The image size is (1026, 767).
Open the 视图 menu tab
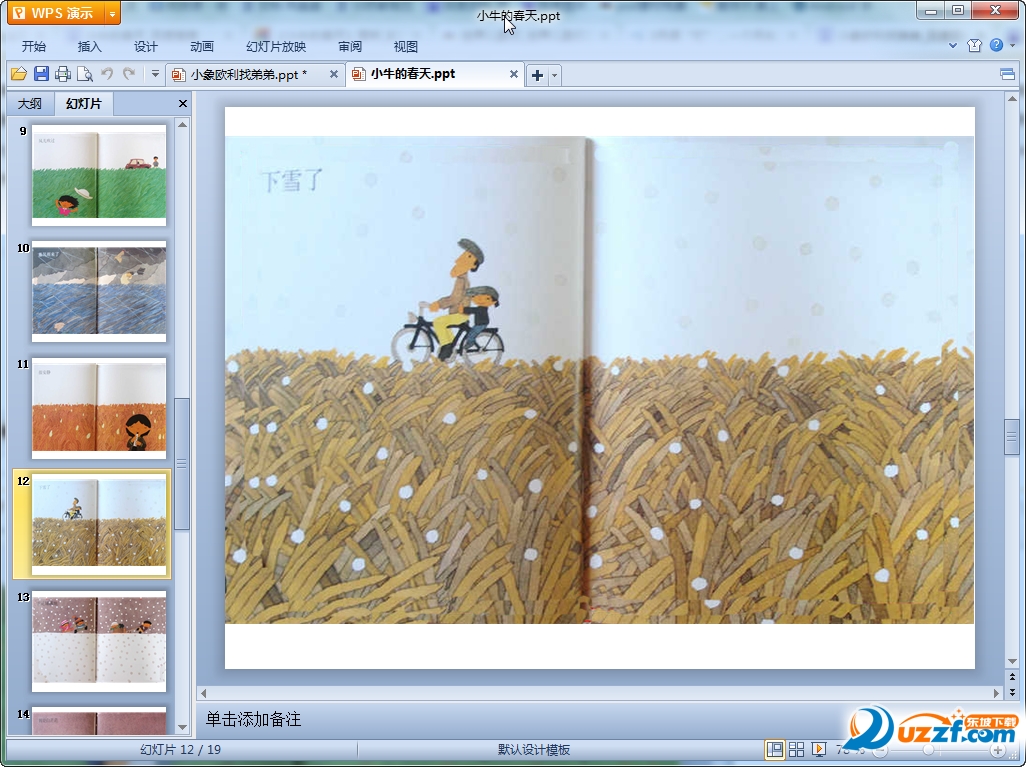[406, 46]
